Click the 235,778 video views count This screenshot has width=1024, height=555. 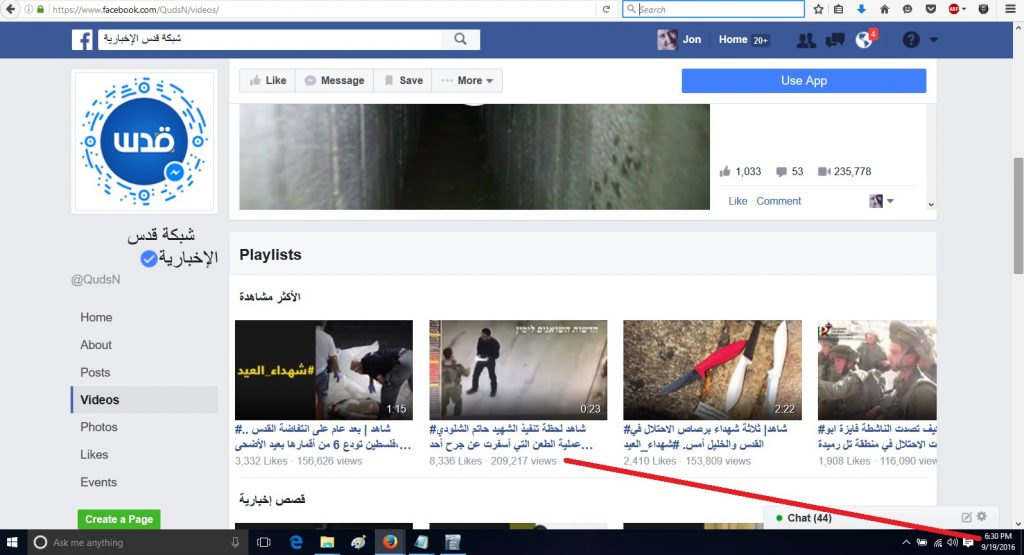(x=844, y=171)
